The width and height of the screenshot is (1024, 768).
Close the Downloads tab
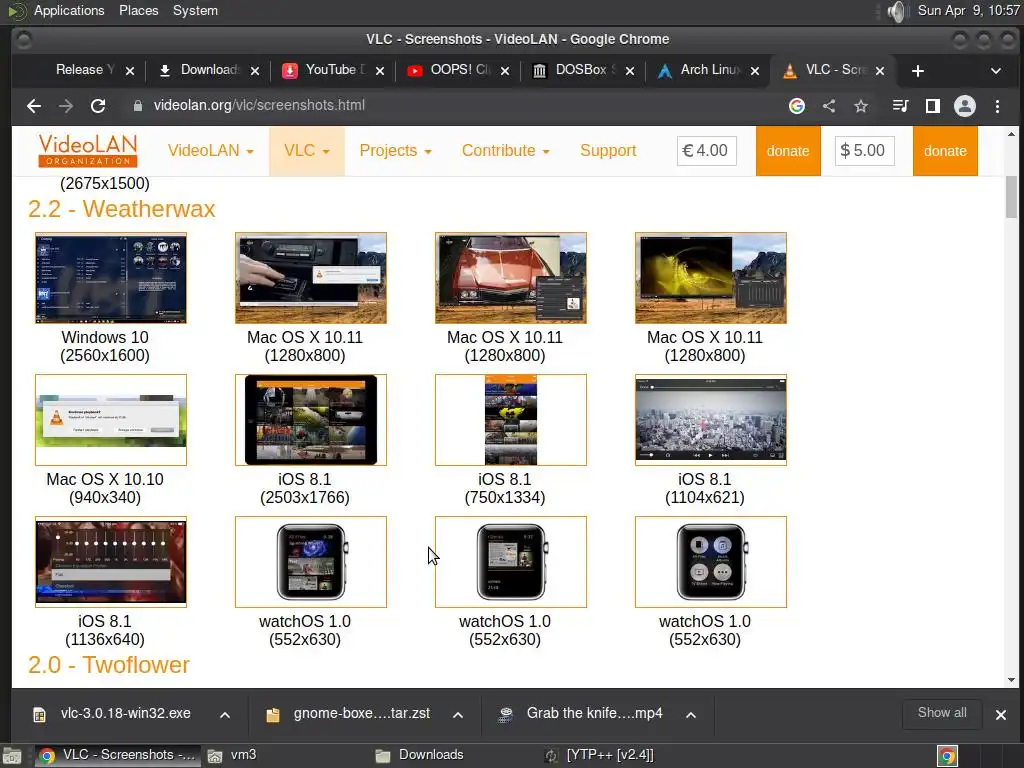(x=255, y=71)
